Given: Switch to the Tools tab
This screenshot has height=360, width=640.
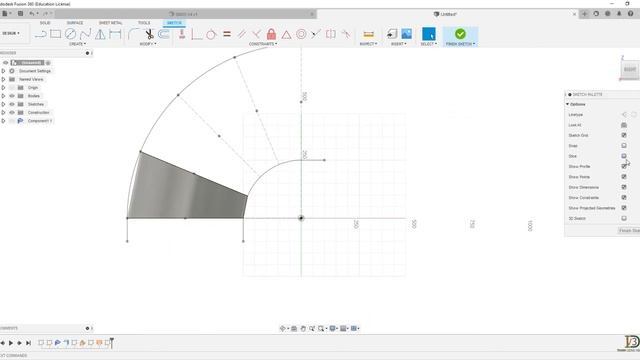Looking at the screenshot, I should pyautogui.click(x=144, y=23).
